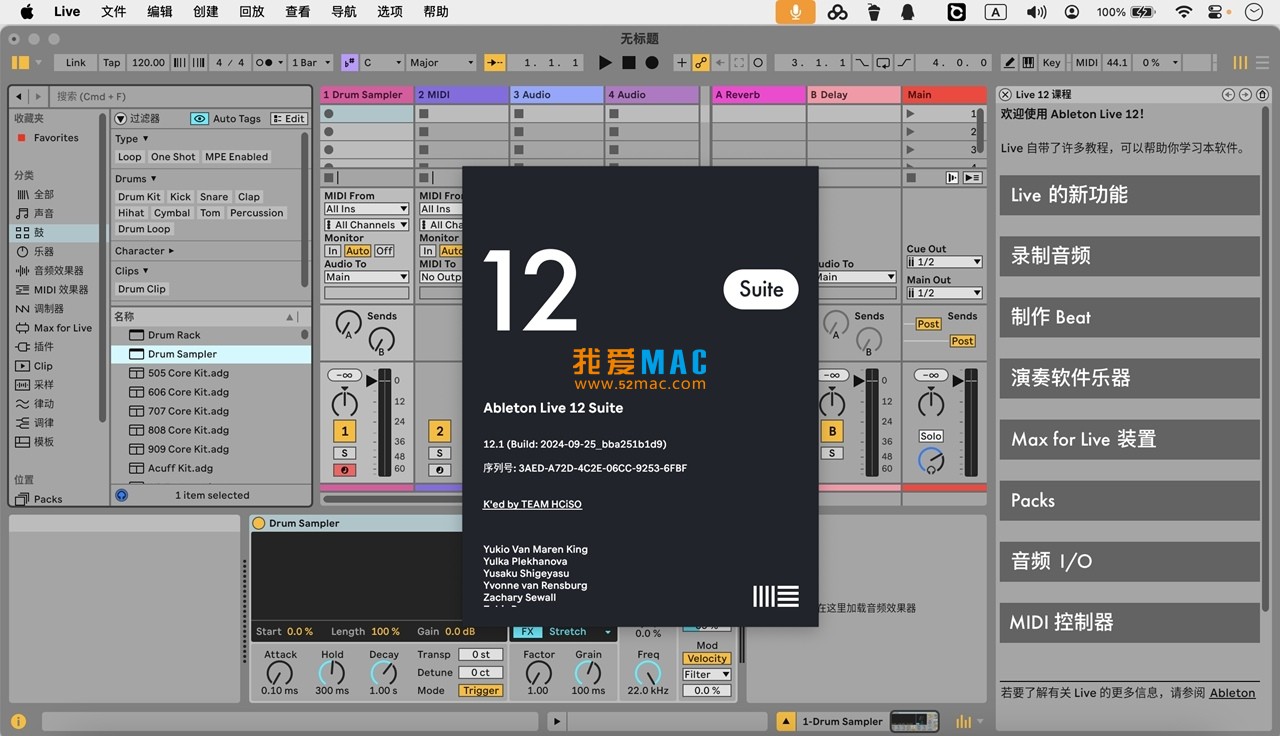The image size is (1280, 736).
Task: Set track 1 Monitor to Off
Action: pyautogui.click(x=384, y=251)
